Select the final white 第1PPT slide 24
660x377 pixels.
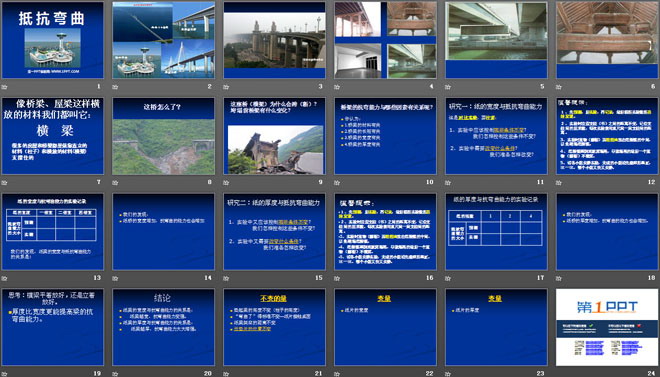[607, 327]
